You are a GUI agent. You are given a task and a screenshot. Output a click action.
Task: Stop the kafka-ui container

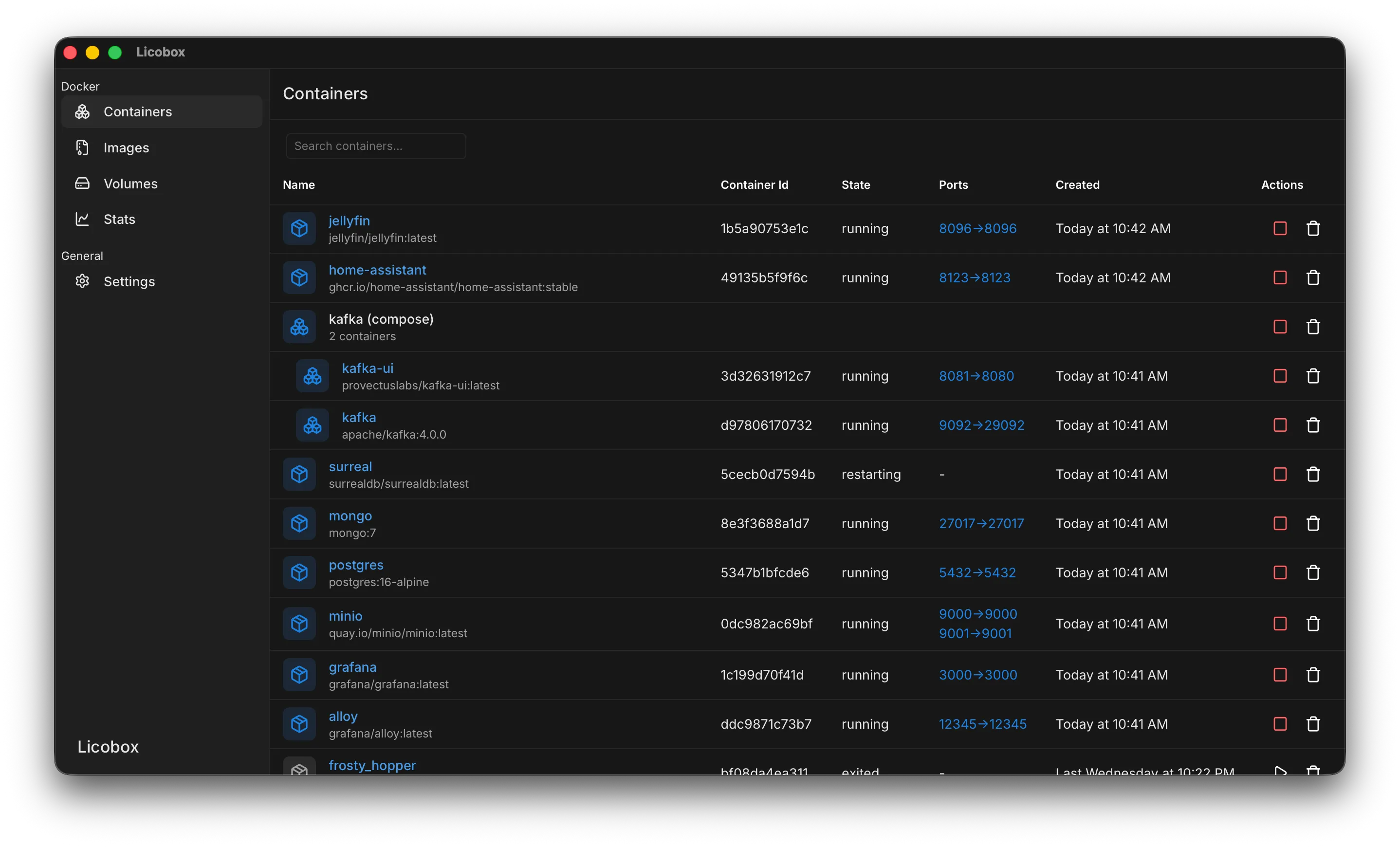1280,376
